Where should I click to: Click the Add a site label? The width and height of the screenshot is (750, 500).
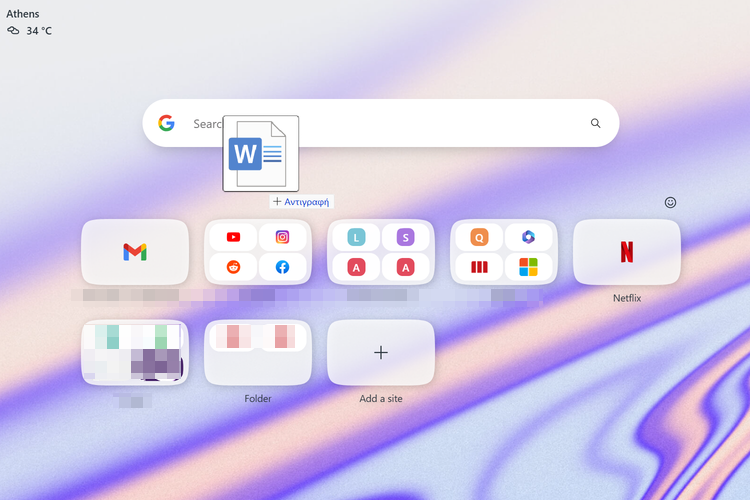(x=381, y=399)
